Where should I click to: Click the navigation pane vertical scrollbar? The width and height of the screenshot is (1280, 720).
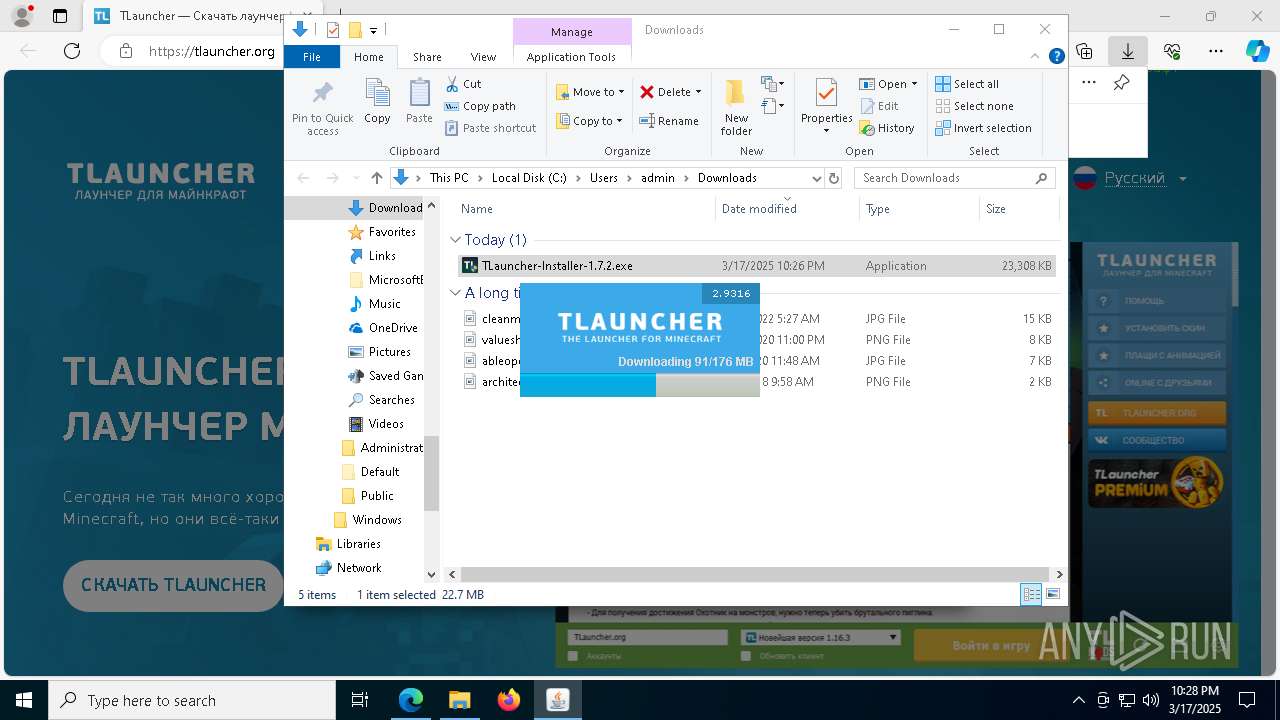click(432, 472)
